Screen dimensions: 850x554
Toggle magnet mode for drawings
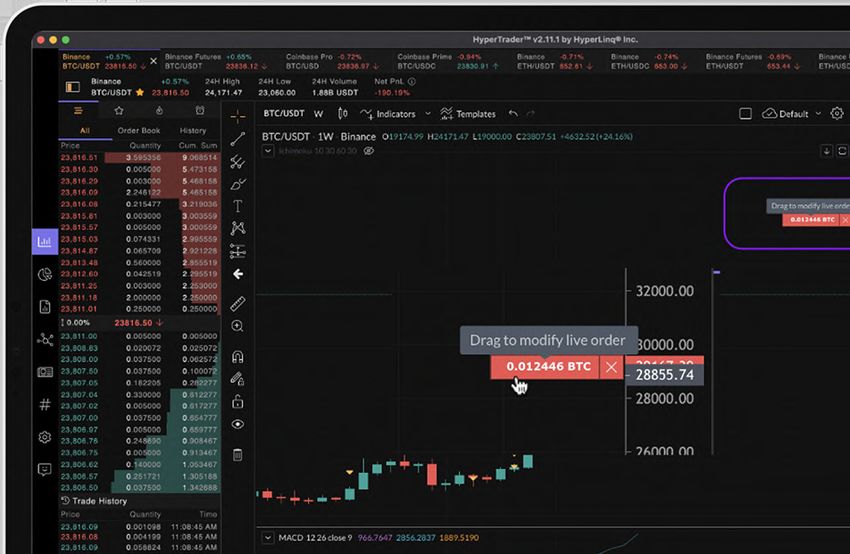[x=237, y=356]
